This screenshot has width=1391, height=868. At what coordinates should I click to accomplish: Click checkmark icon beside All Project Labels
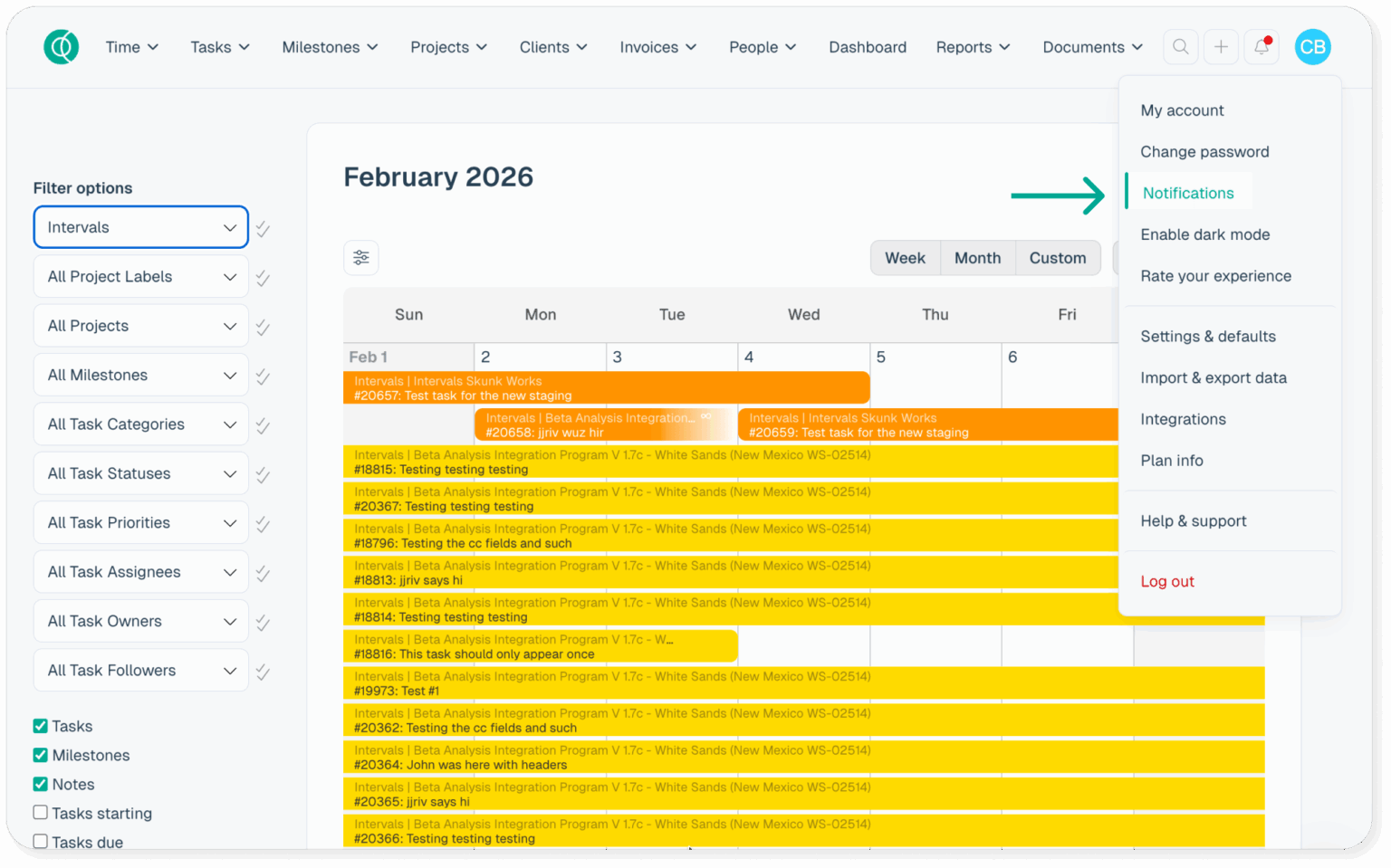[x=263, y=278]
